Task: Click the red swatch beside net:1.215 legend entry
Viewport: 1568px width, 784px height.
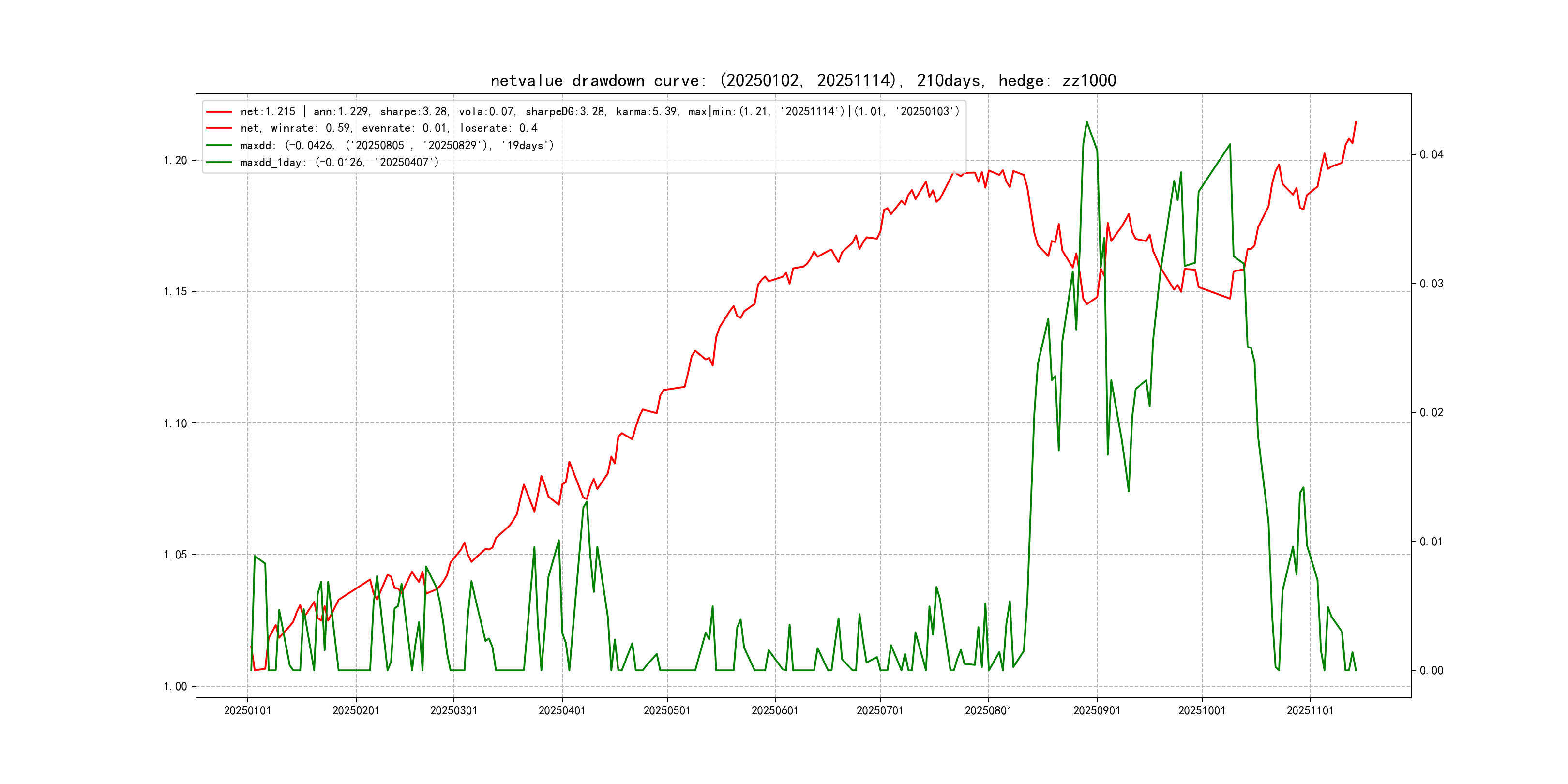Action: tap(219, 111)
